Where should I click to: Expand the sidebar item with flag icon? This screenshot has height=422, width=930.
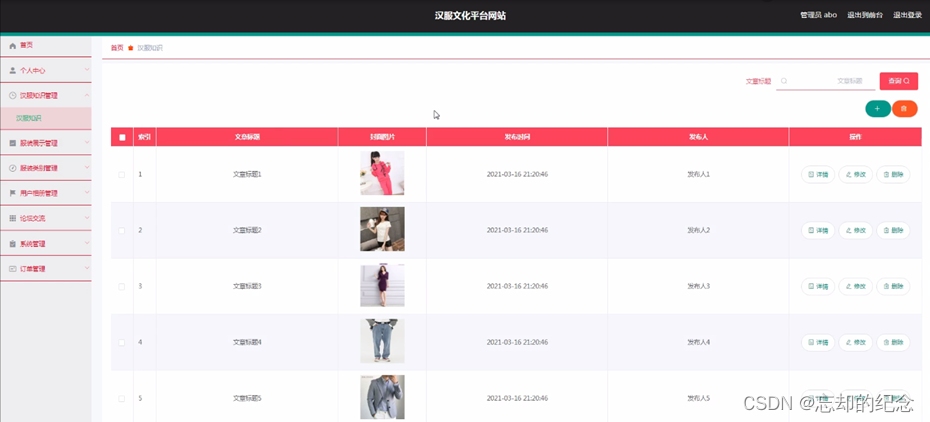[46, 193]
